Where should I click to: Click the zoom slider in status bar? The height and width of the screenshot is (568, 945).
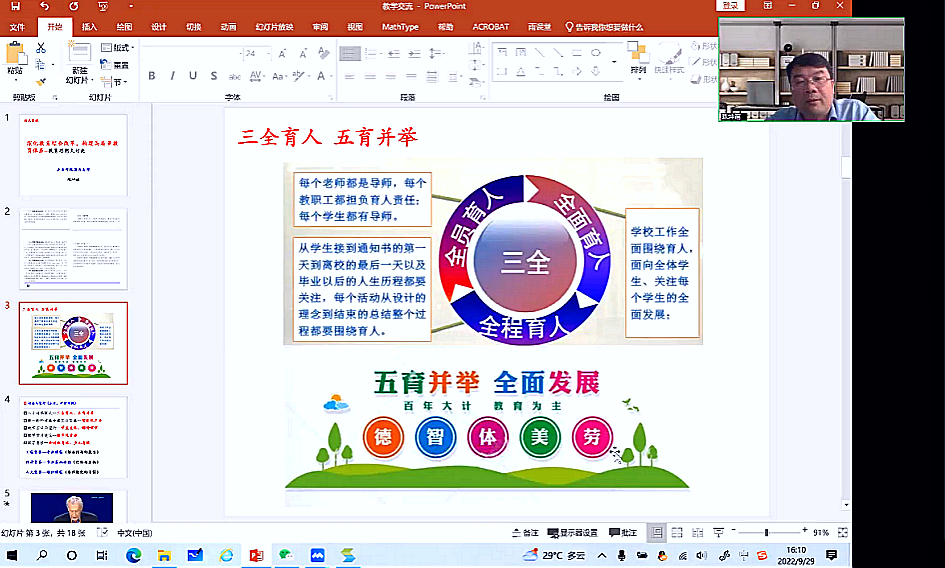coord(766,533)
